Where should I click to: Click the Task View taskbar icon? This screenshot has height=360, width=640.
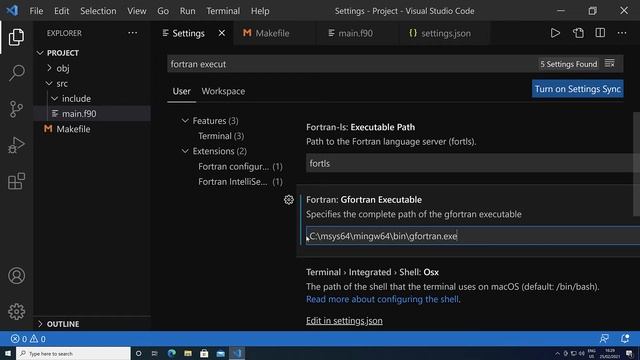point(154,353)
